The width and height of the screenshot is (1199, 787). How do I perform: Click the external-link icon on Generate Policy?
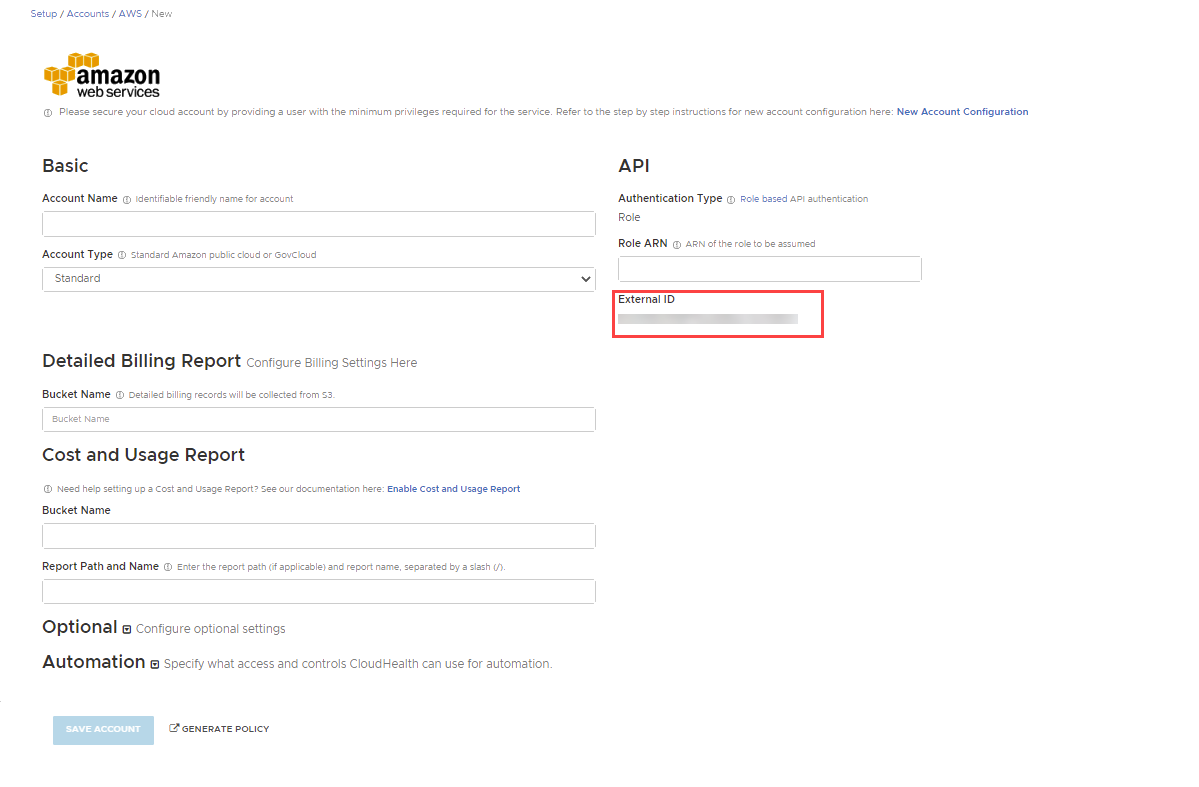tap(174, 728)
